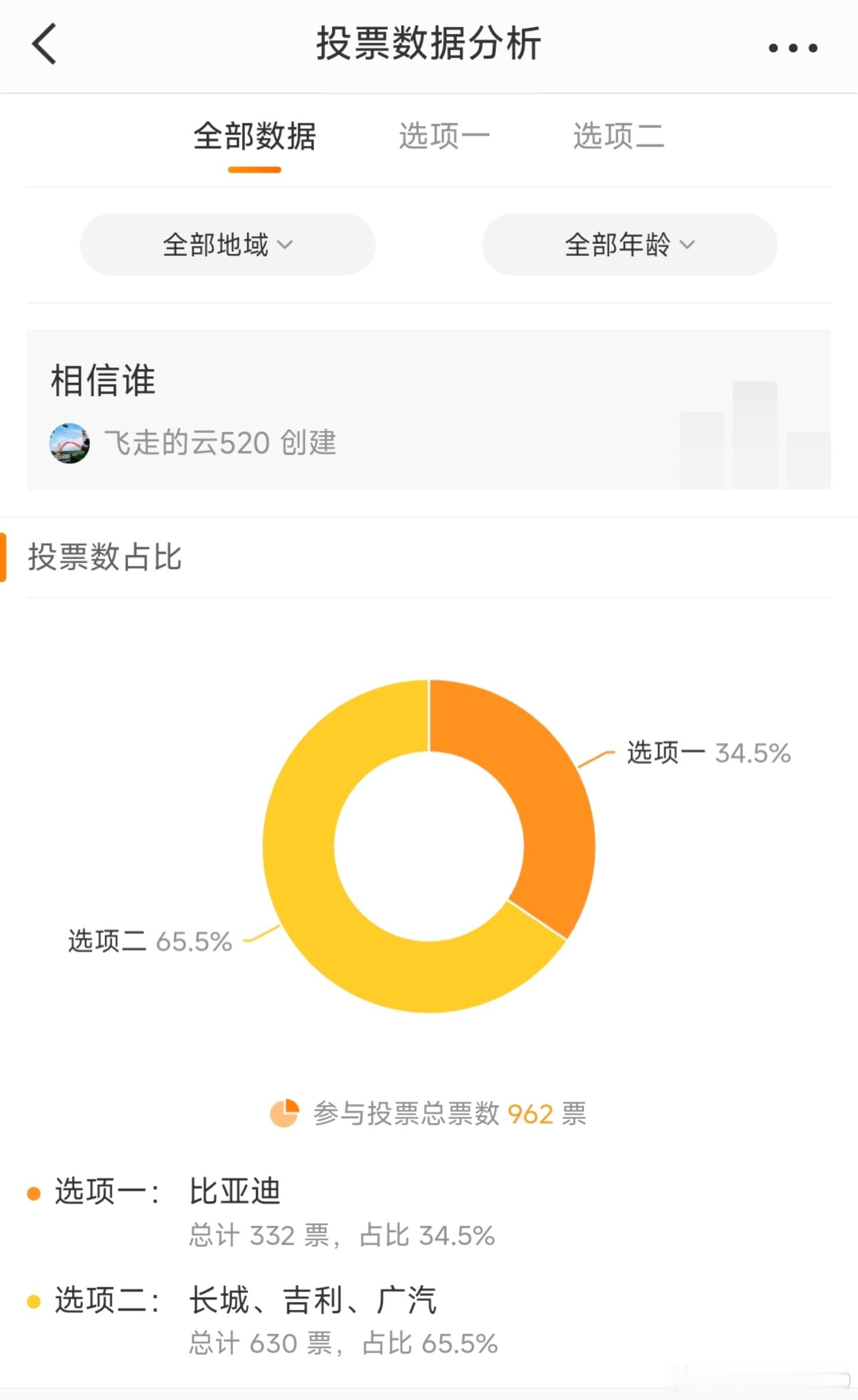
Task: Switch to the 选项一 tab
Action: 444,136
